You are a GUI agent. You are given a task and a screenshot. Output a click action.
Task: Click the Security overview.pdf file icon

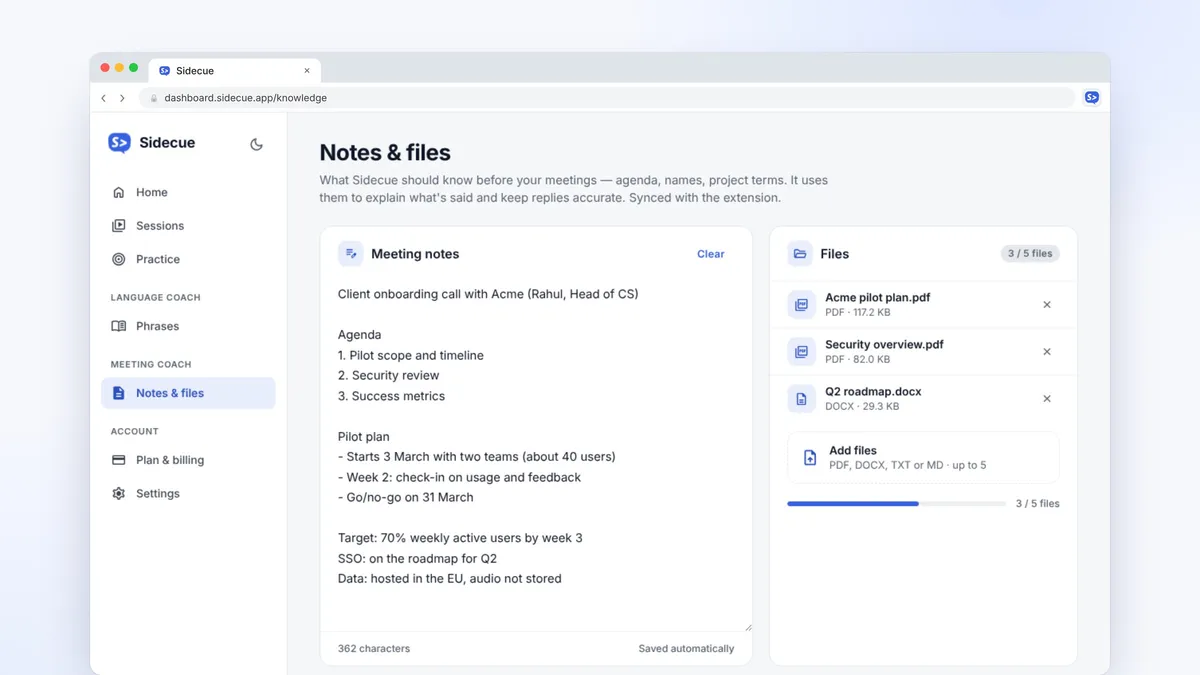click(802, 352)
